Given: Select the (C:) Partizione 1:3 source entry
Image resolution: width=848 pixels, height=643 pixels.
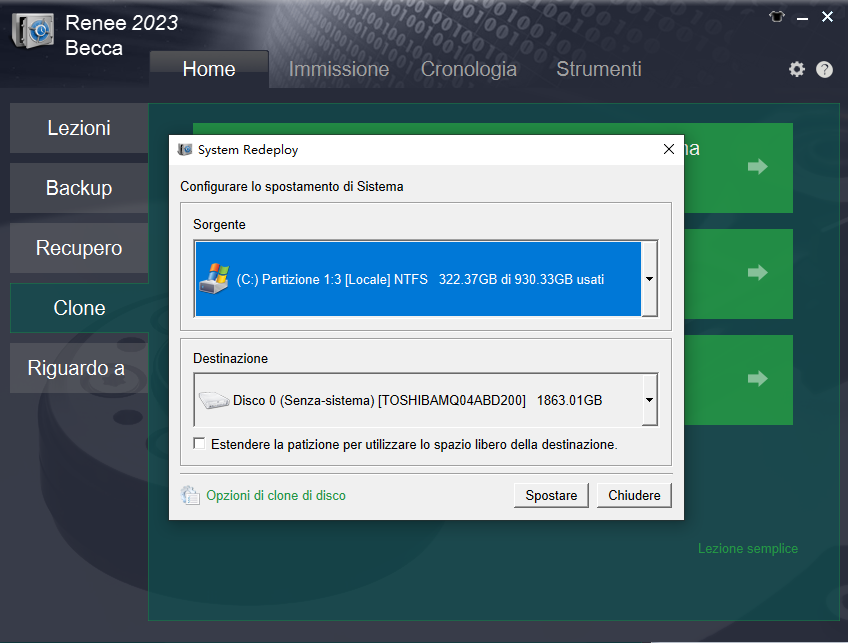Looking at the screenshot, I should click(418, 279).
